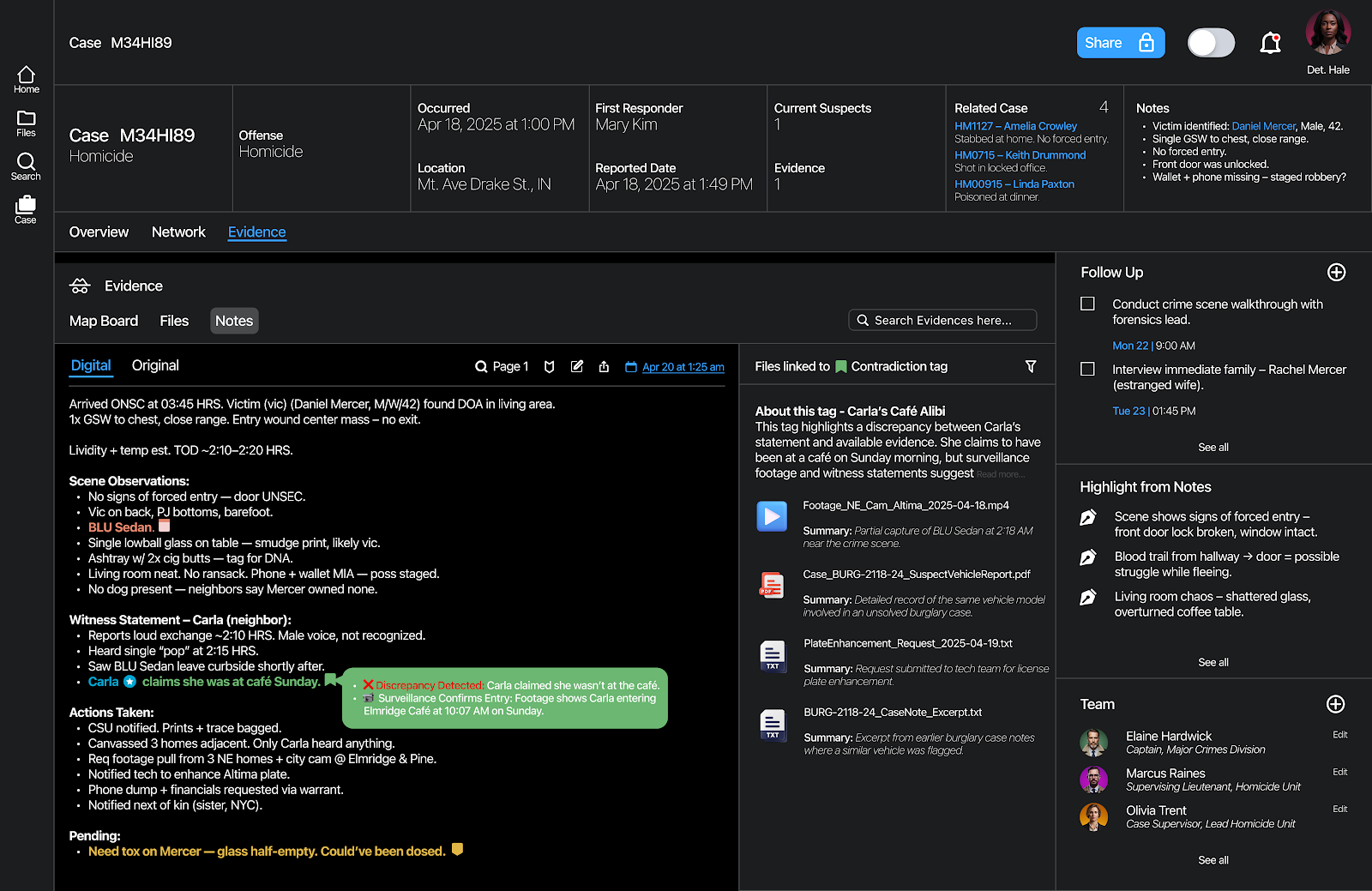Screen dimensions: 1372x891
Task: Play Footage_NE_Cam_Altima video file
Action: [x=772, y=516]
